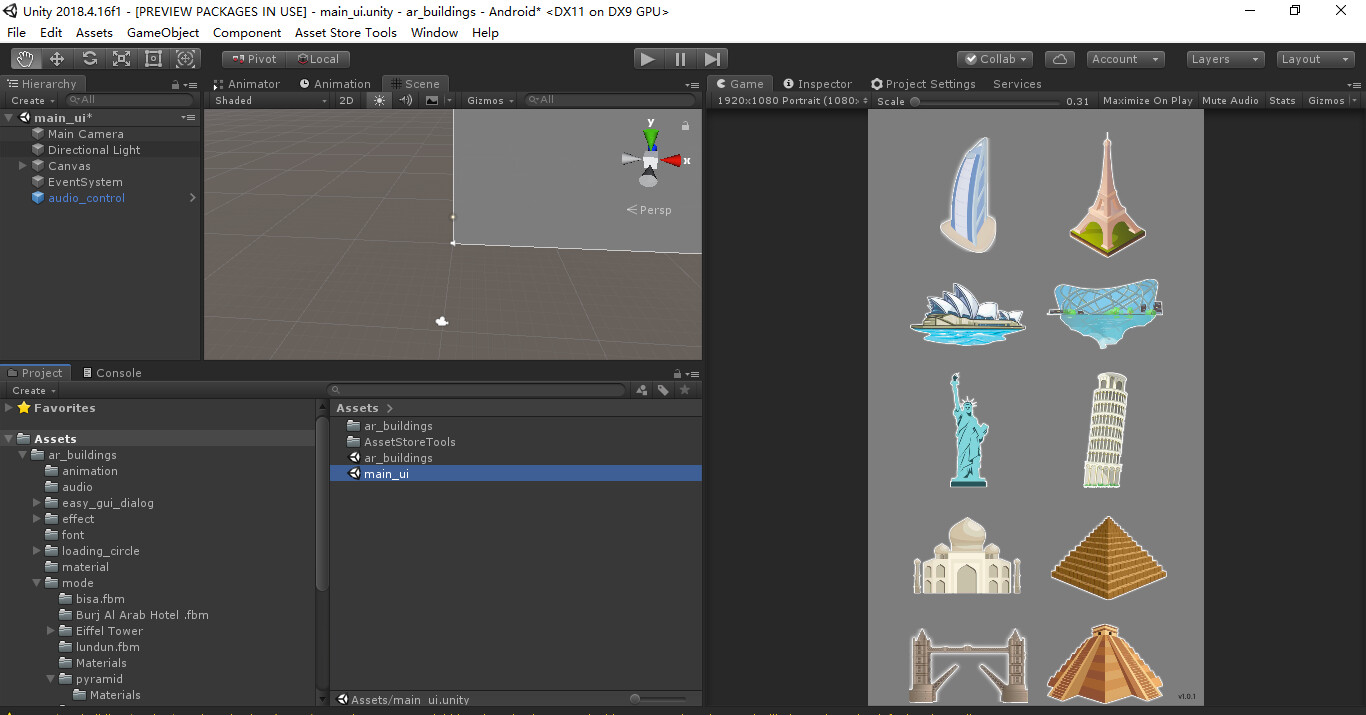Viewport: 1366px width, 715px height.
Task: Select the Scale tool
Action: (121, 59)
